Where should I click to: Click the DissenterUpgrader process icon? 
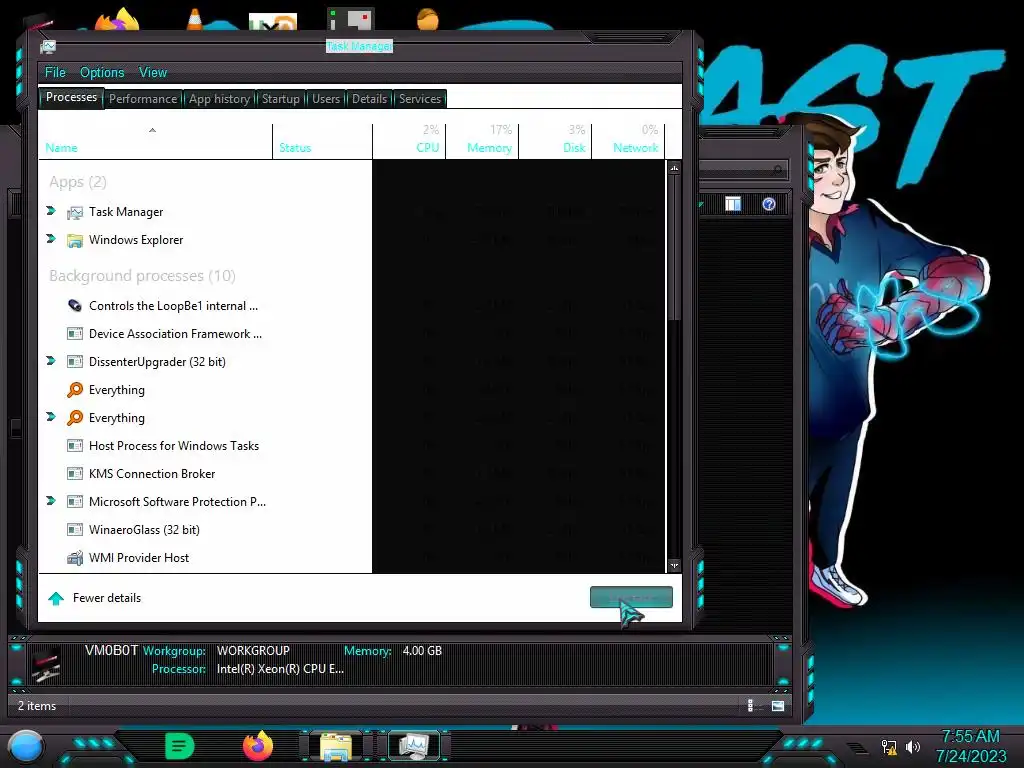75,362
